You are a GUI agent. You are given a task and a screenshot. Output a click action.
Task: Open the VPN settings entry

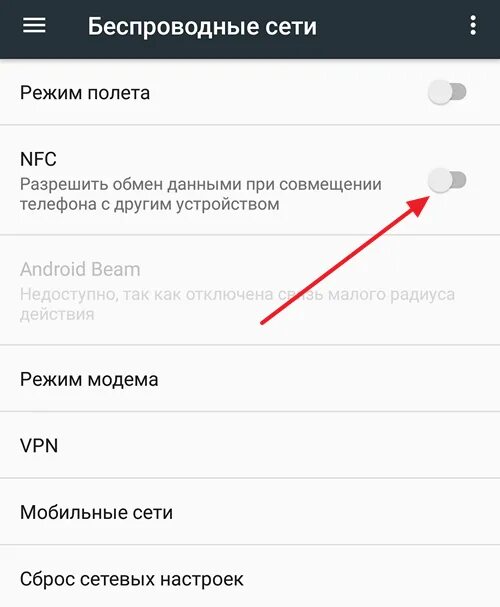250,446
